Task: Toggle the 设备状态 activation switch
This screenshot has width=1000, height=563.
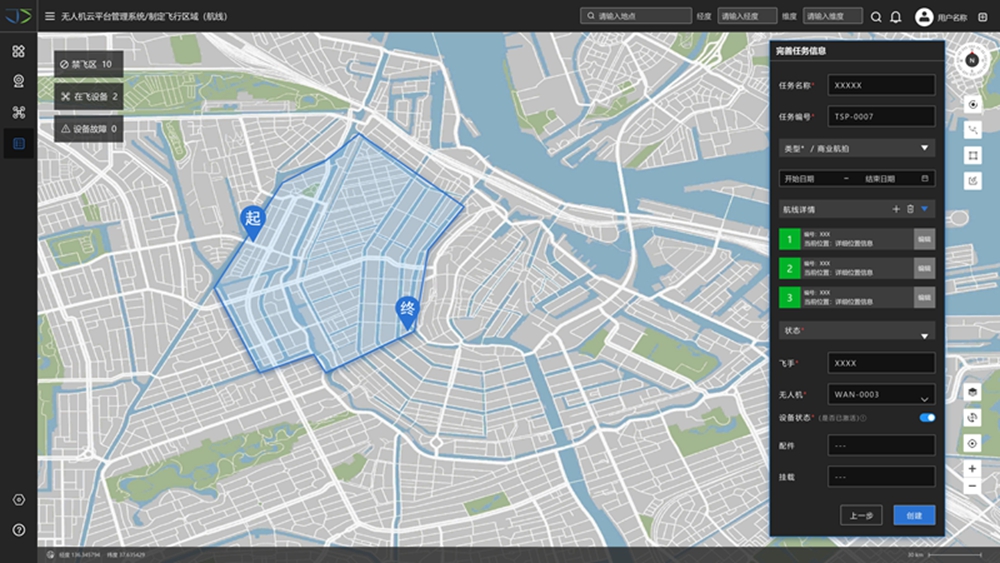Action: [x=927, y=417]
